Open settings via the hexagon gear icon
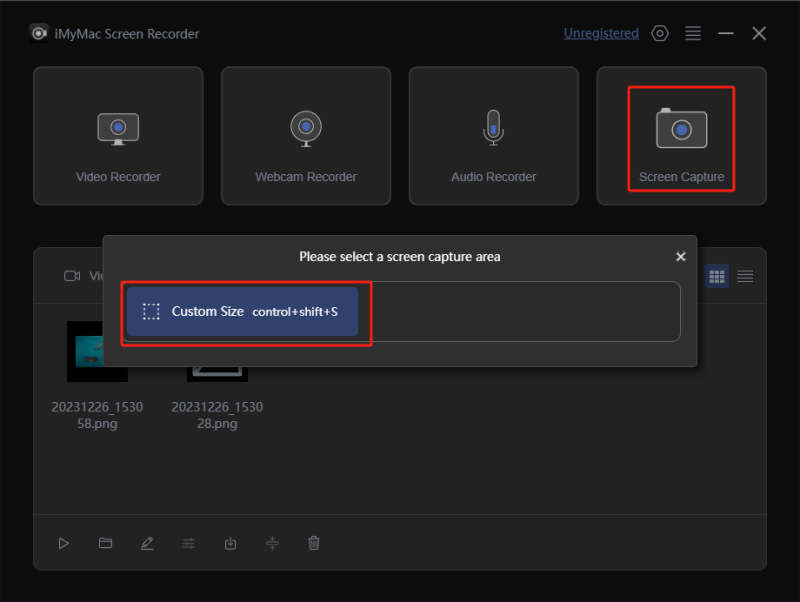 660,34
